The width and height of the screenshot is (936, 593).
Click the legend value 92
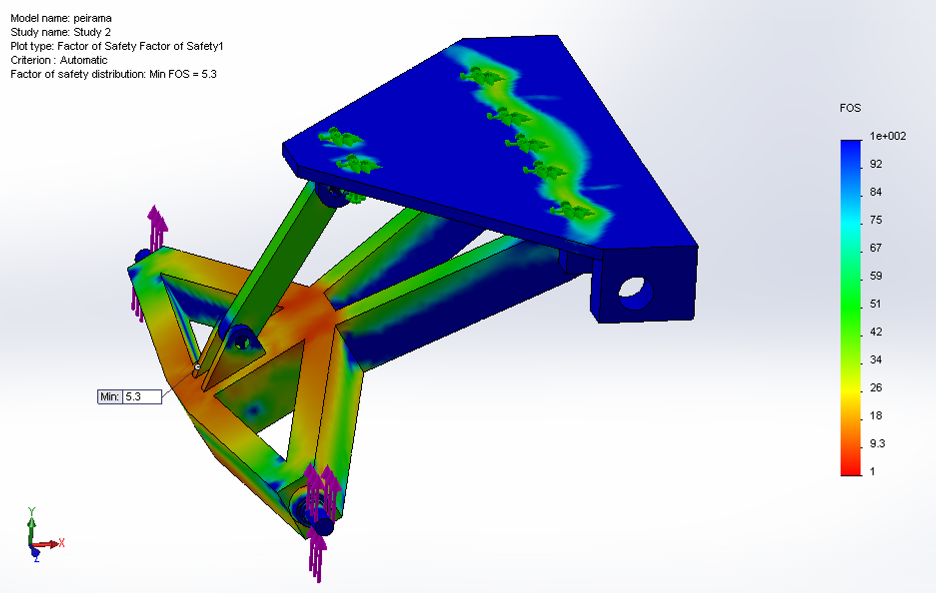[x=876, y=164]
